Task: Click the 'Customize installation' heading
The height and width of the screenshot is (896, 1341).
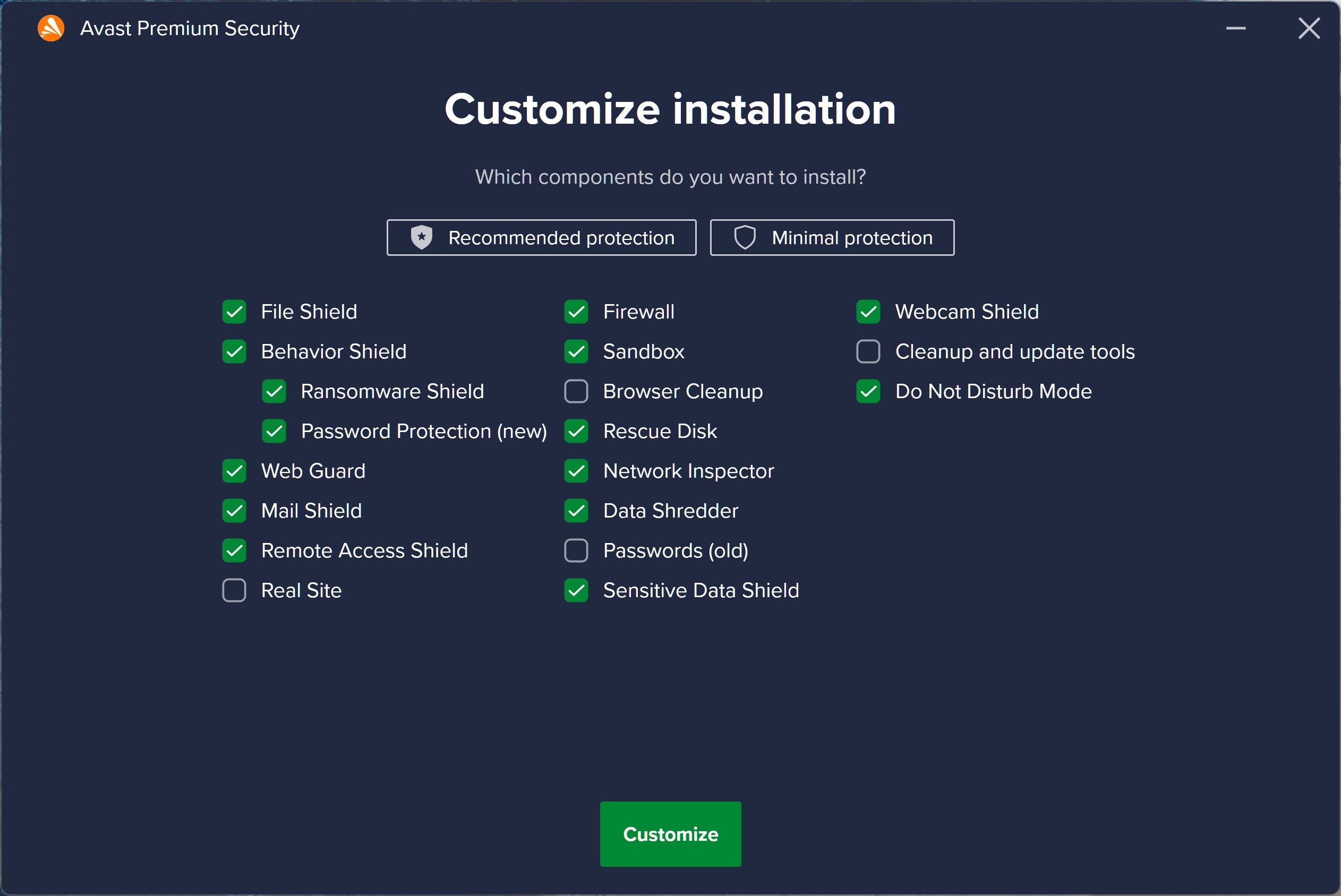Action: pos(670,109)
